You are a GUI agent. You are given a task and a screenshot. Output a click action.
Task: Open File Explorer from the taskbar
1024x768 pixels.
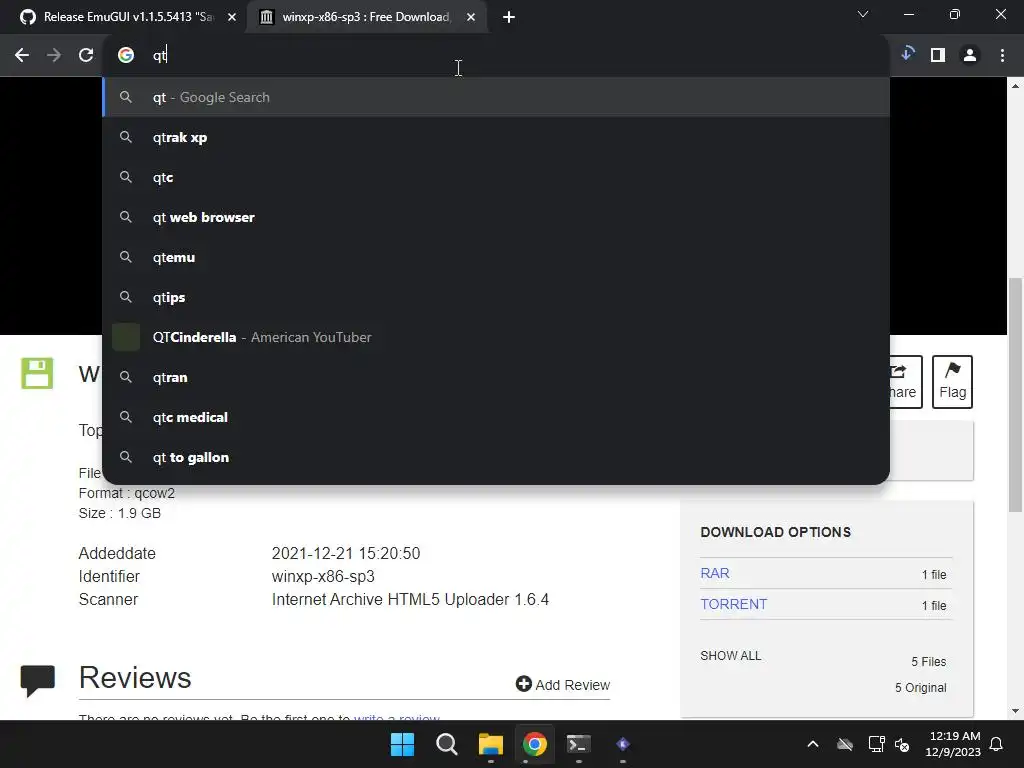(x=490, y=744)
